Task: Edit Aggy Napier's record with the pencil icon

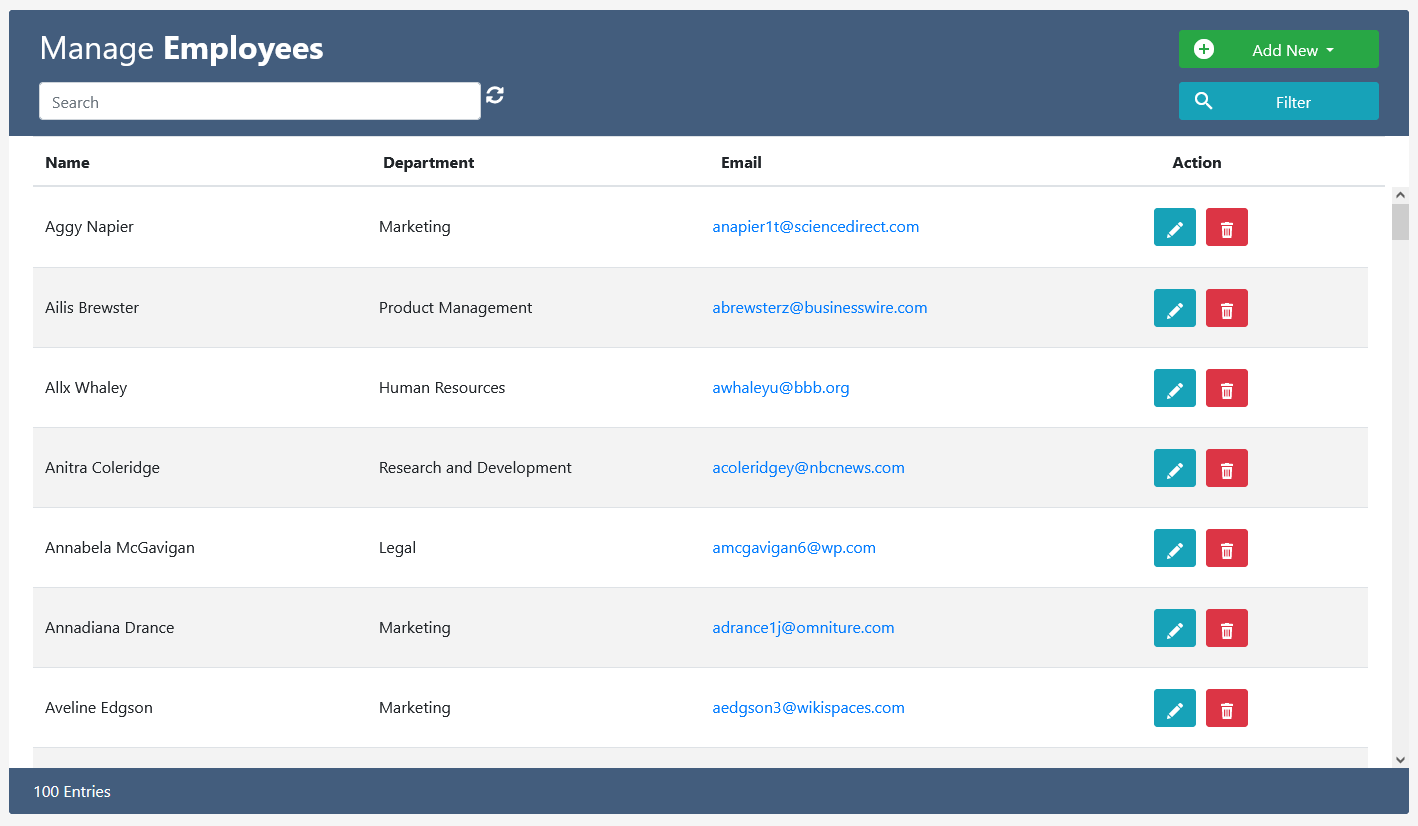Action: click(x=1174, y=227)
